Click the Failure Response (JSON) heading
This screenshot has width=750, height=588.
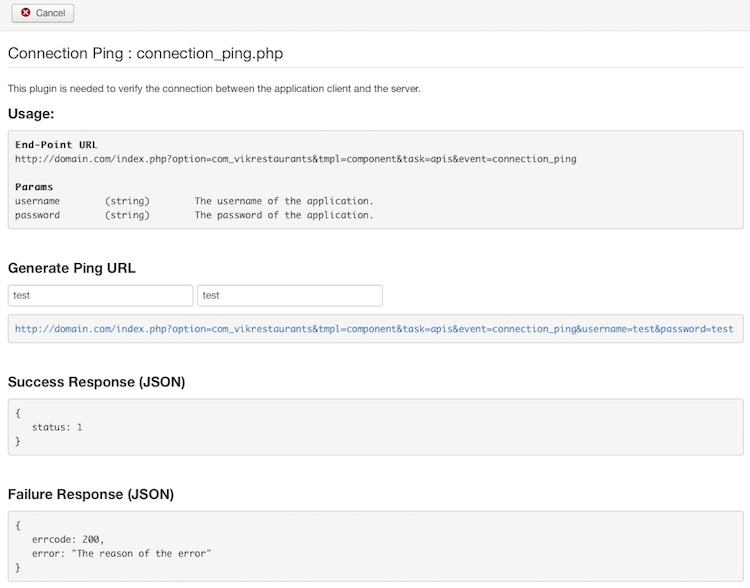click(91, 494)
